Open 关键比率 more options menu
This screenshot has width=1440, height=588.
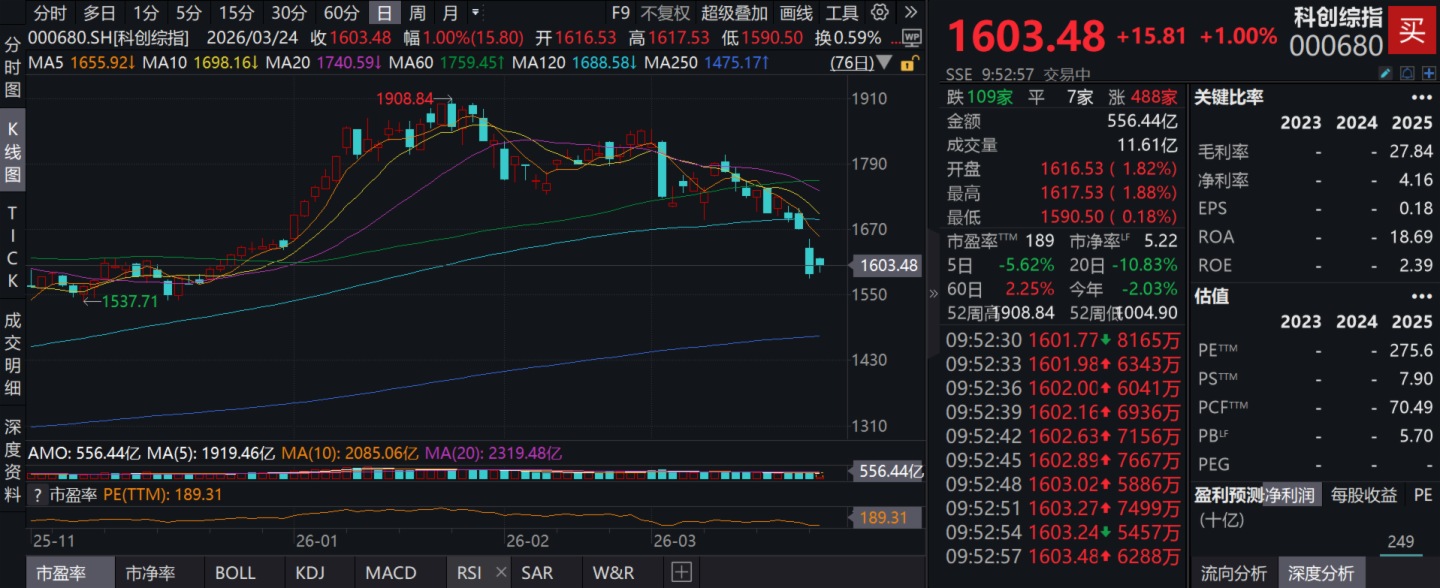1421,98
